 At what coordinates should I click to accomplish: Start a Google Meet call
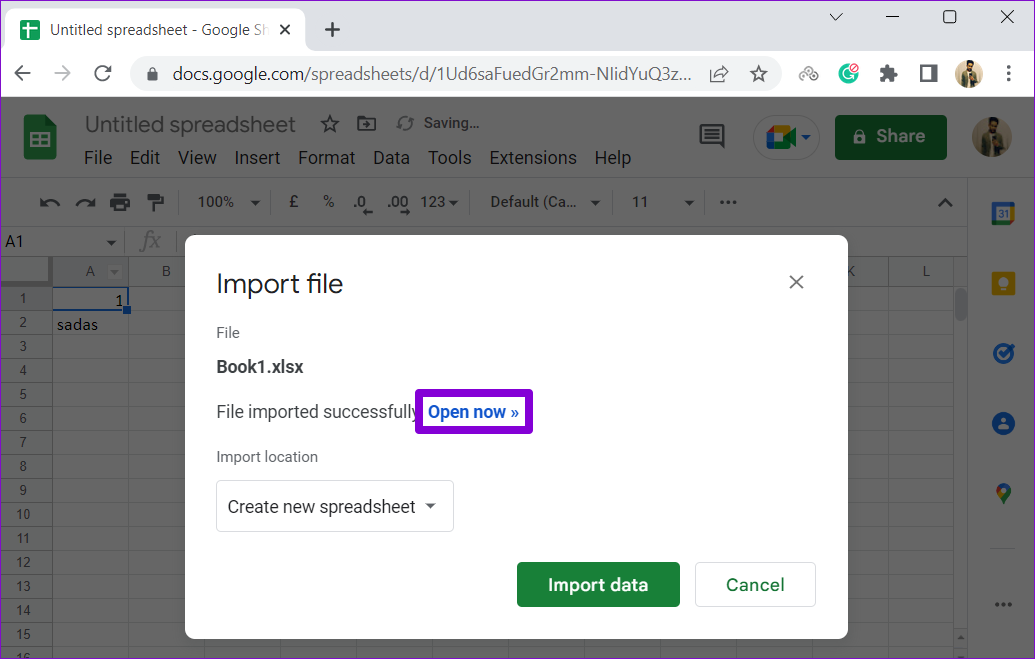(x=786, y=137)
